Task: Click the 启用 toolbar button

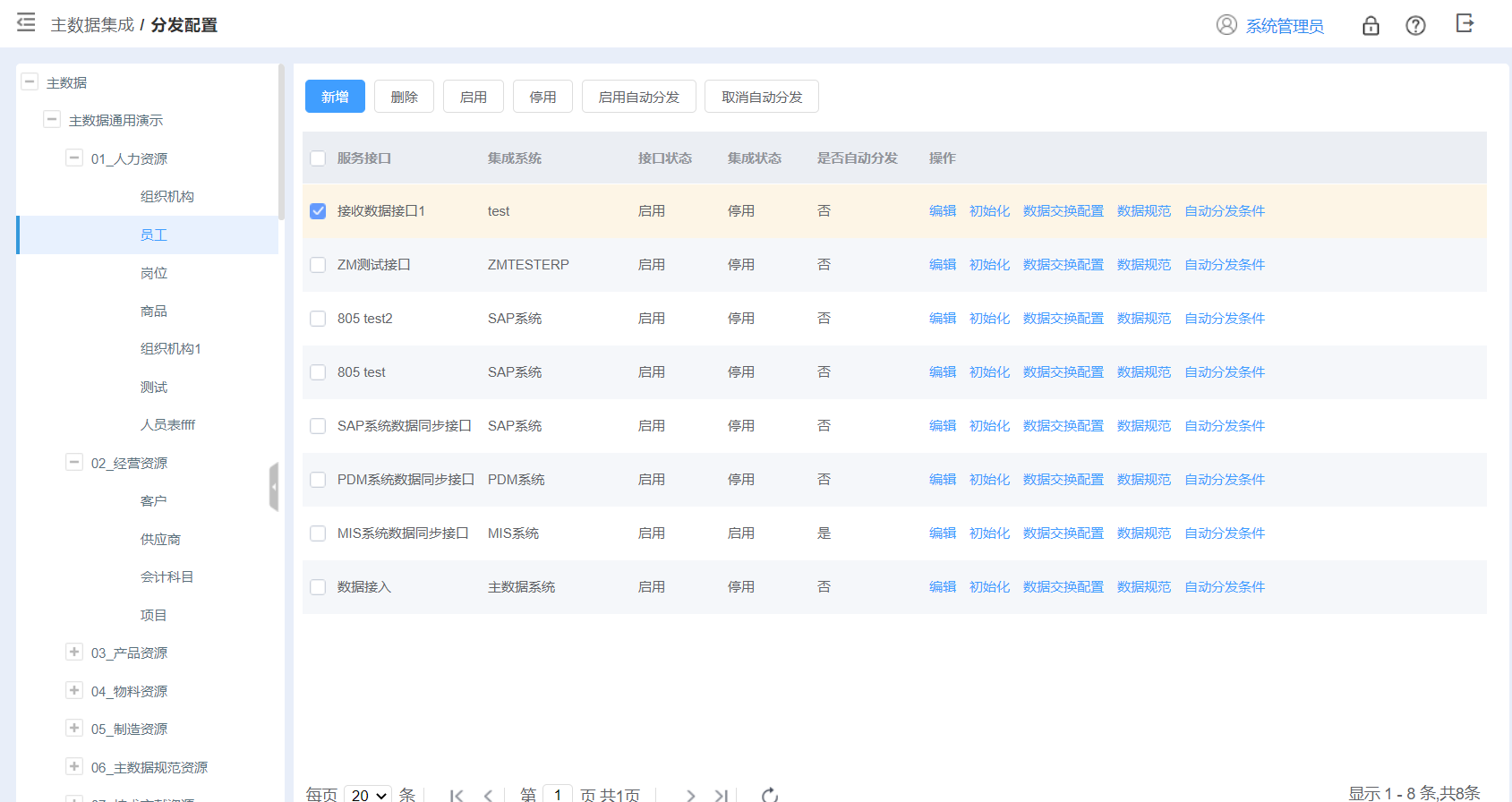Action: click(x=474, y=97)
